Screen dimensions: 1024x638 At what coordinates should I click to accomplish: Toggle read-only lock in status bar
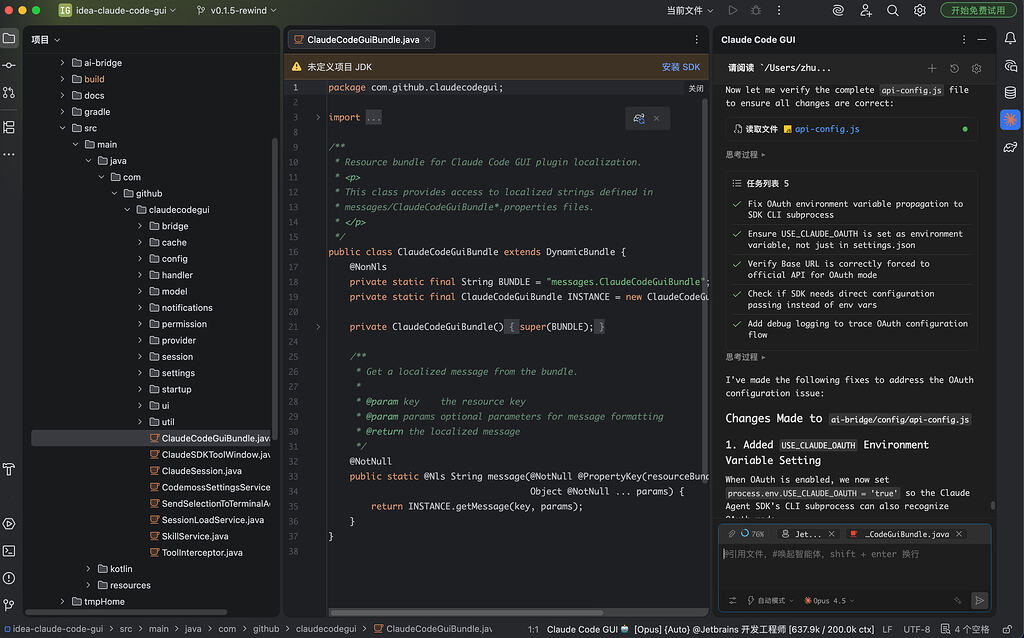(x=1008, y=629)
